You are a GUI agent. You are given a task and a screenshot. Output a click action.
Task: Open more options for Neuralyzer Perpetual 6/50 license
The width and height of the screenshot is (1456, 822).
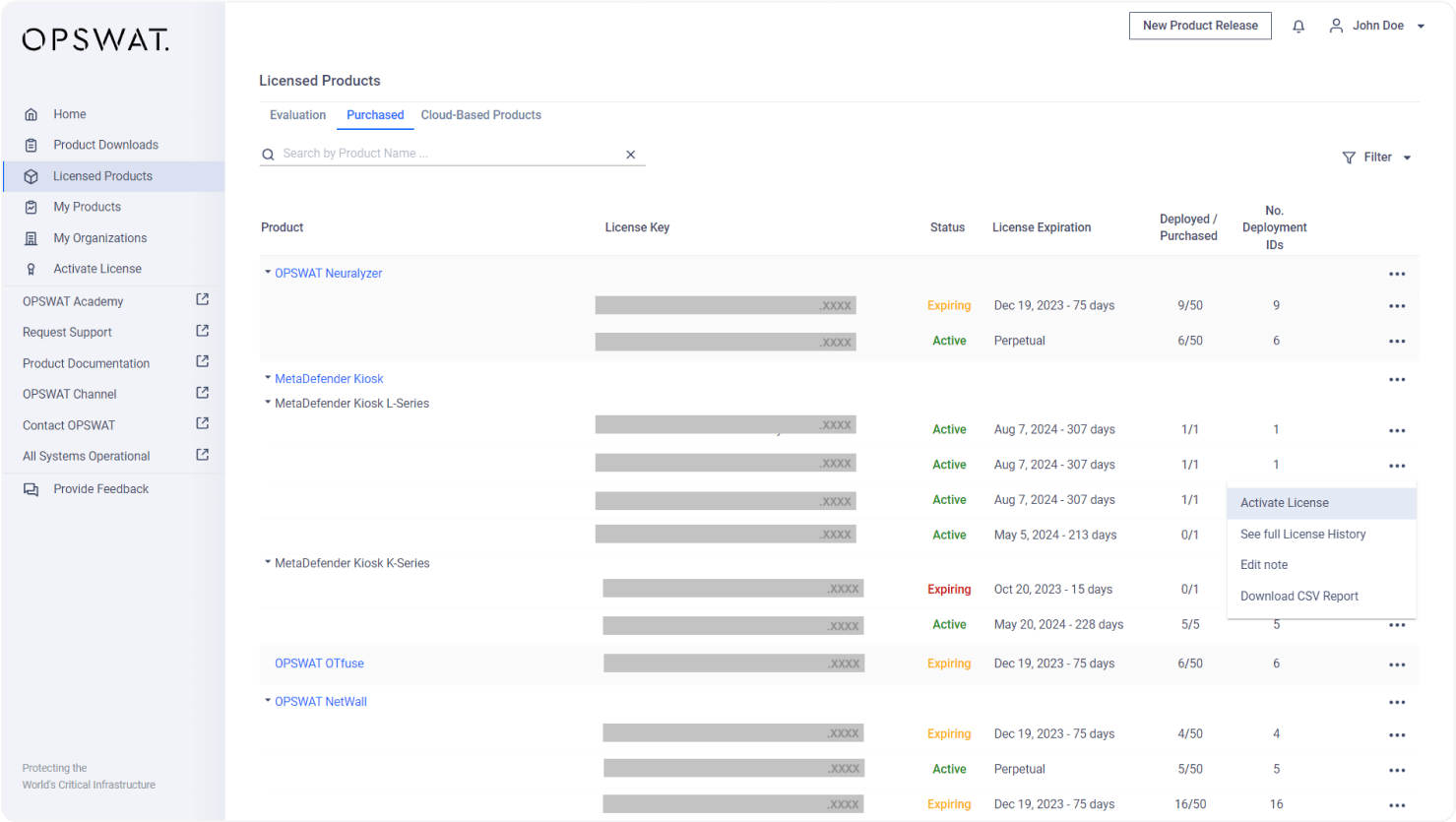pos(1397,342)
